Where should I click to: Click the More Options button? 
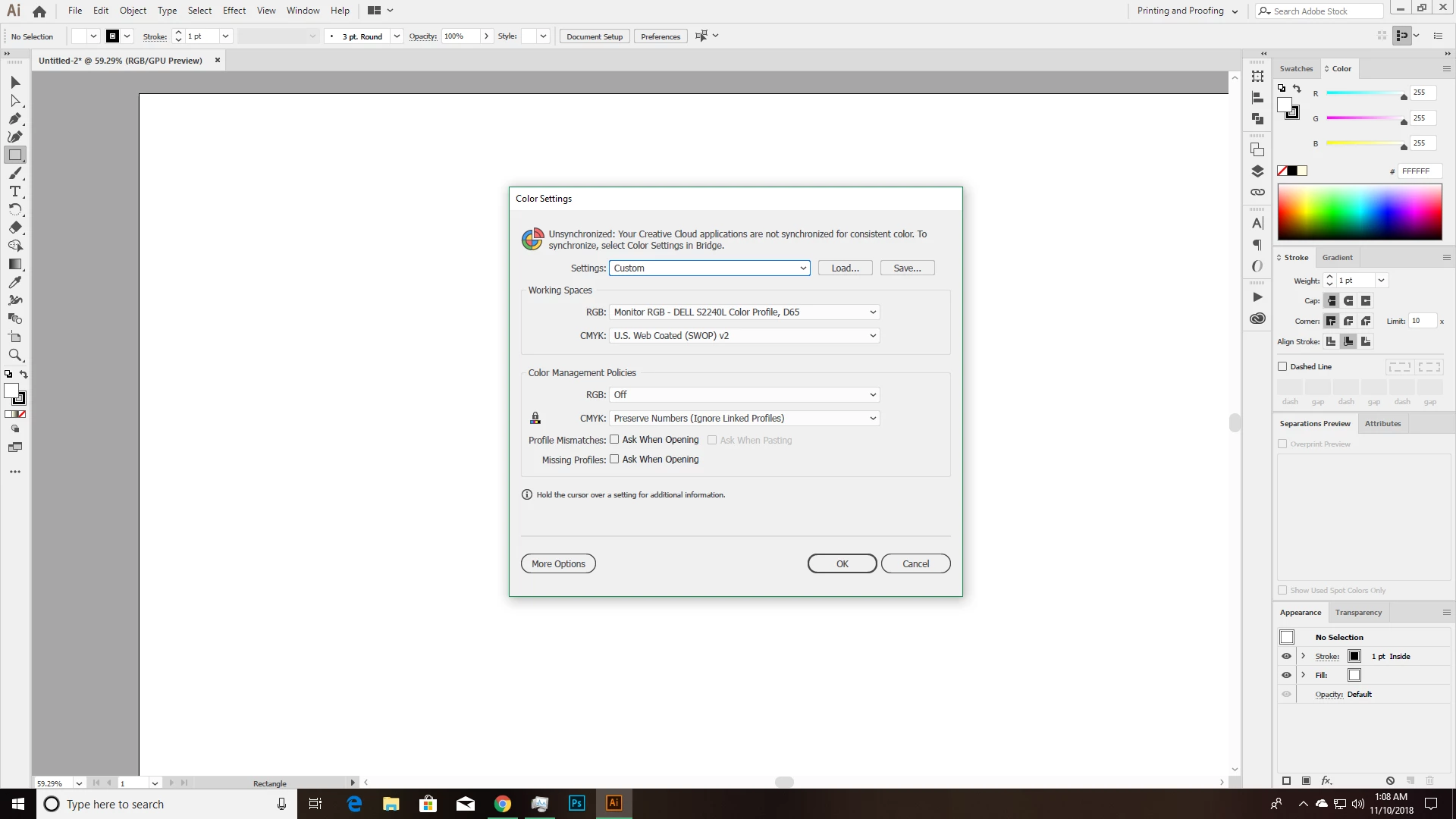click(x=558, y=564)
